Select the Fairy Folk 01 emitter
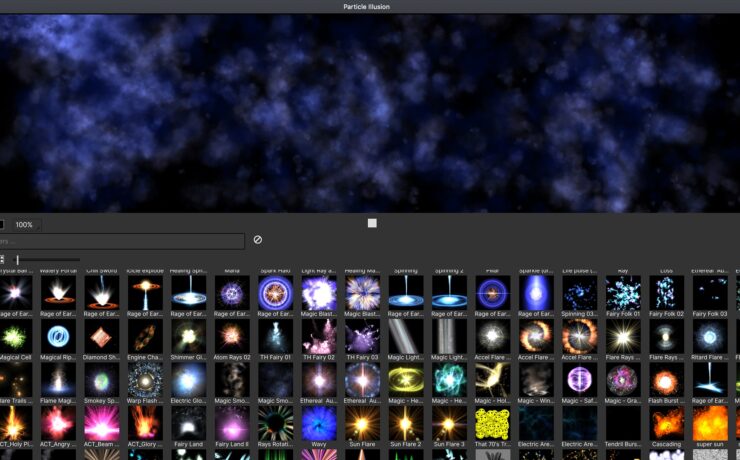 tap(623, 293)
